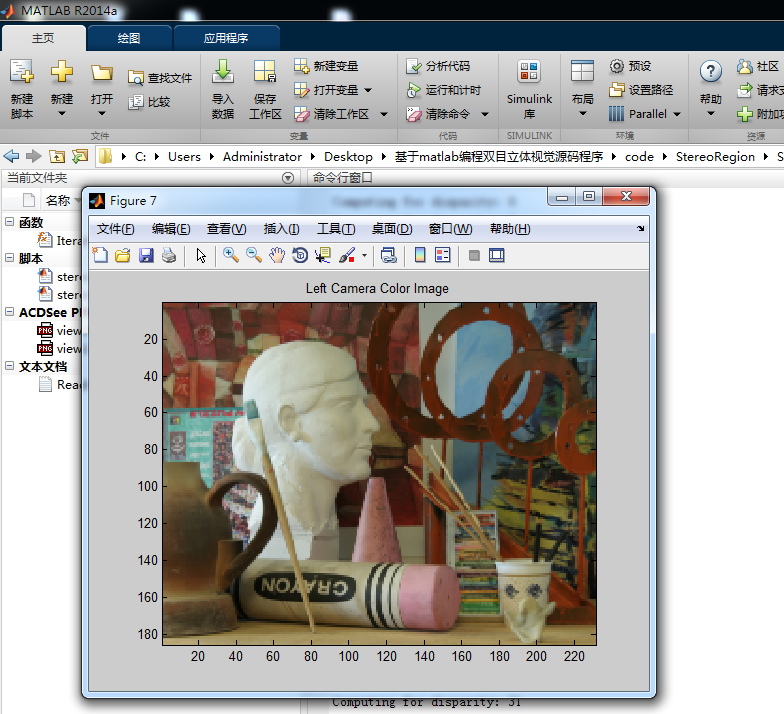Open the File (文件) menu in Figure 7
The height and width of the screenshot is (714, 784).
[116, 229]
